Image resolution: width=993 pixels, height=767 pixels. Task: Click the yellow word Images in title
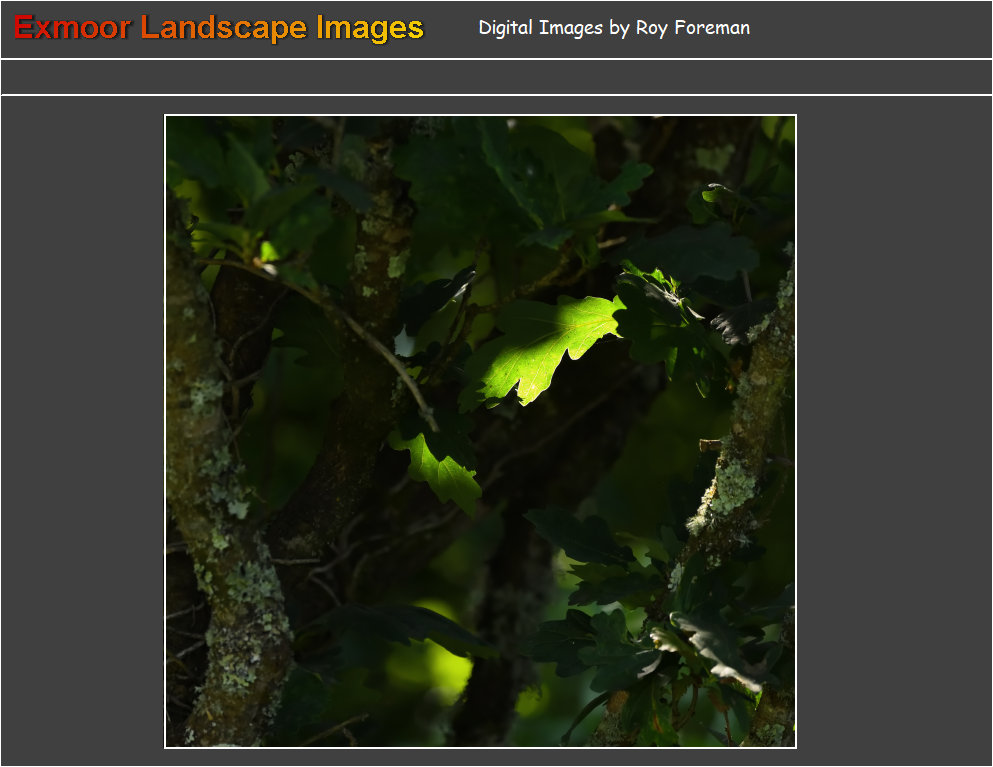point(370,28)
